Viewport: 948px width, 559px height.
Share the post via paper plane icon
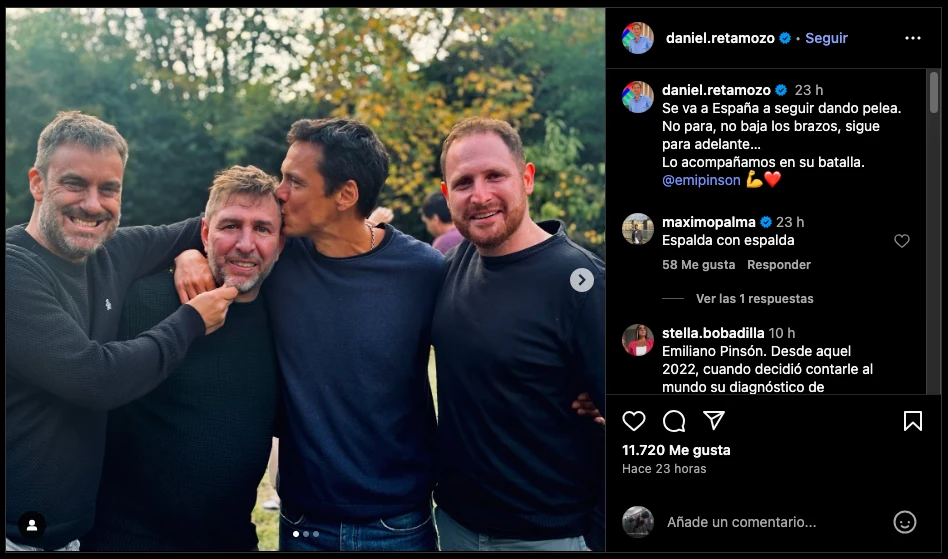coord(713,421)
